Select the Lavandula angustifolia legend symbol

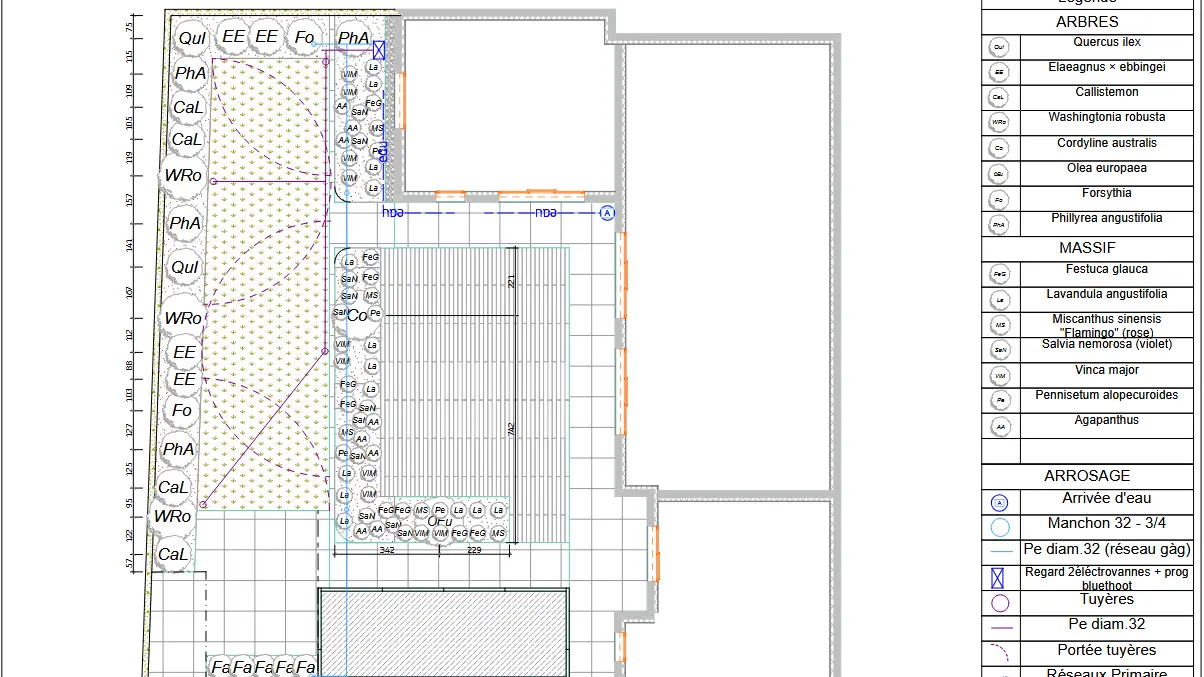pos(999,299)
